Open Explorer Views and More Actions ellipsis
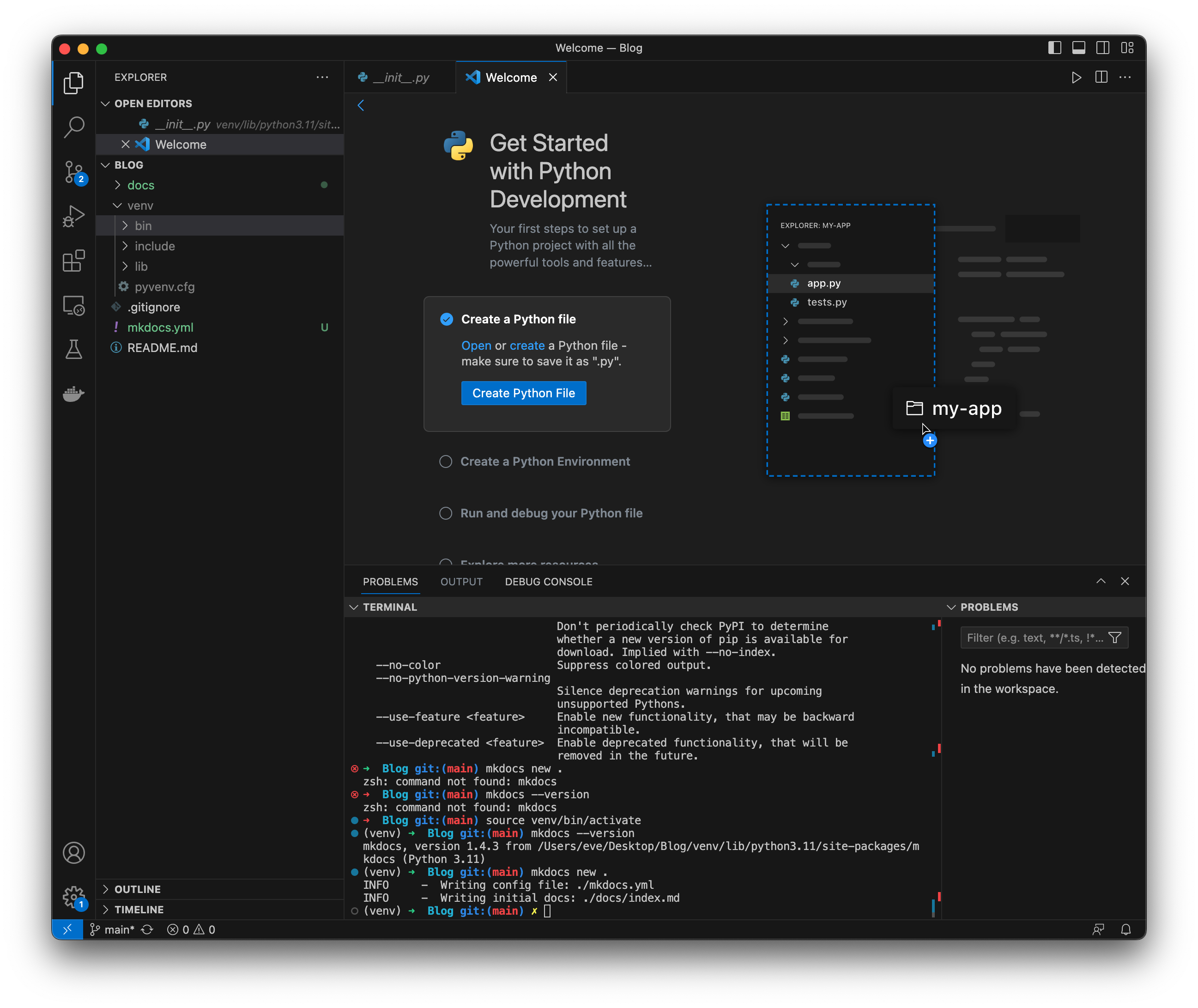 pos(322,77)
